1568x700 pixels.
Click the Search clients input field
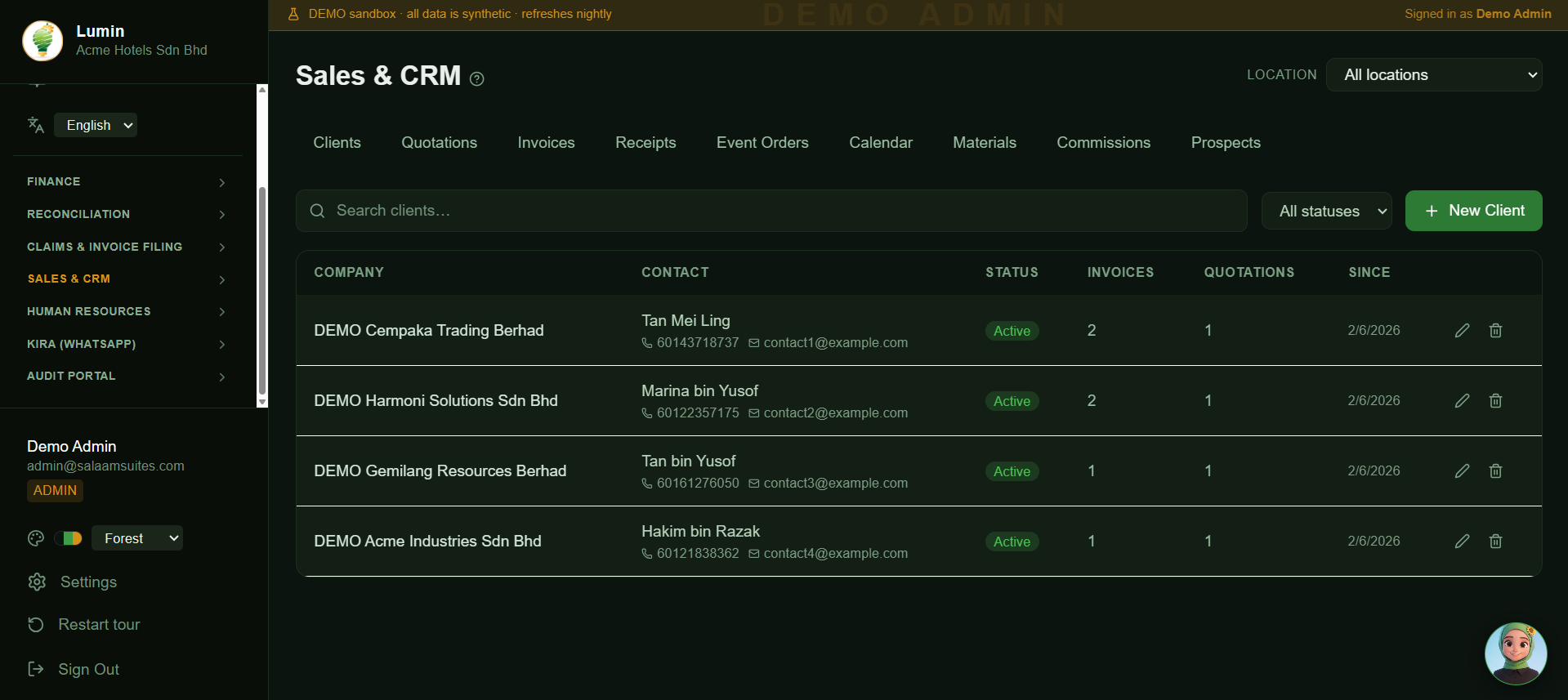click(771, 211)
